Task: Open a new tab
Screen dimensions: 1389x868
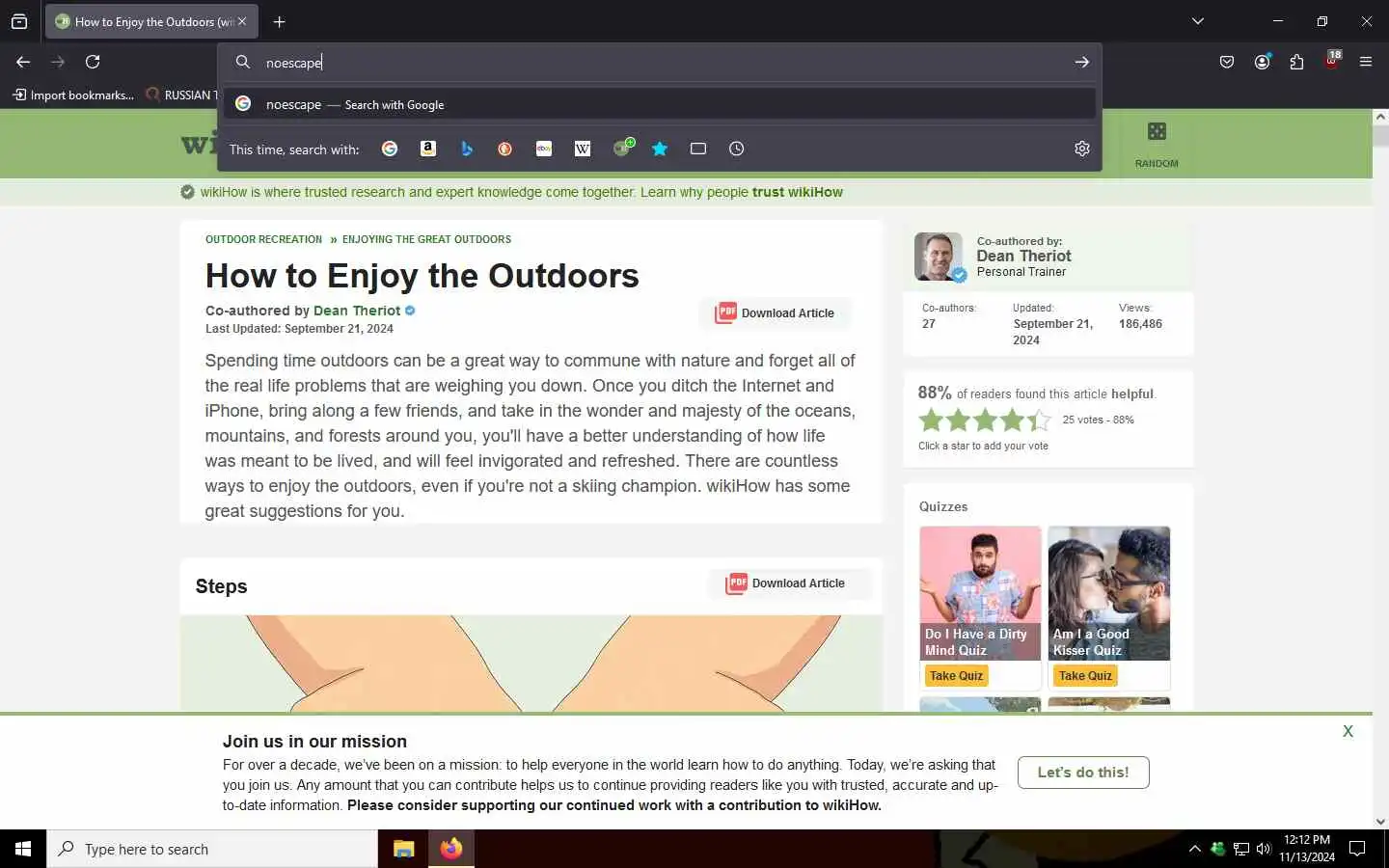Action: (x=280, y=21)
